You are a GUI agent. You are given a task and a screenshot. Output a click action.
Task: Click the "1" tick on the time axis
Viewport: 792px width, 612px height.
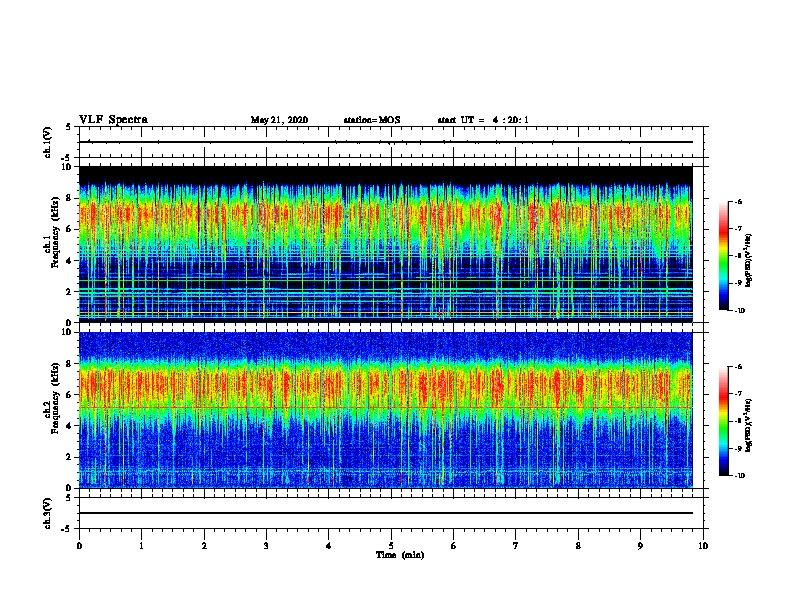coord(141,546)
